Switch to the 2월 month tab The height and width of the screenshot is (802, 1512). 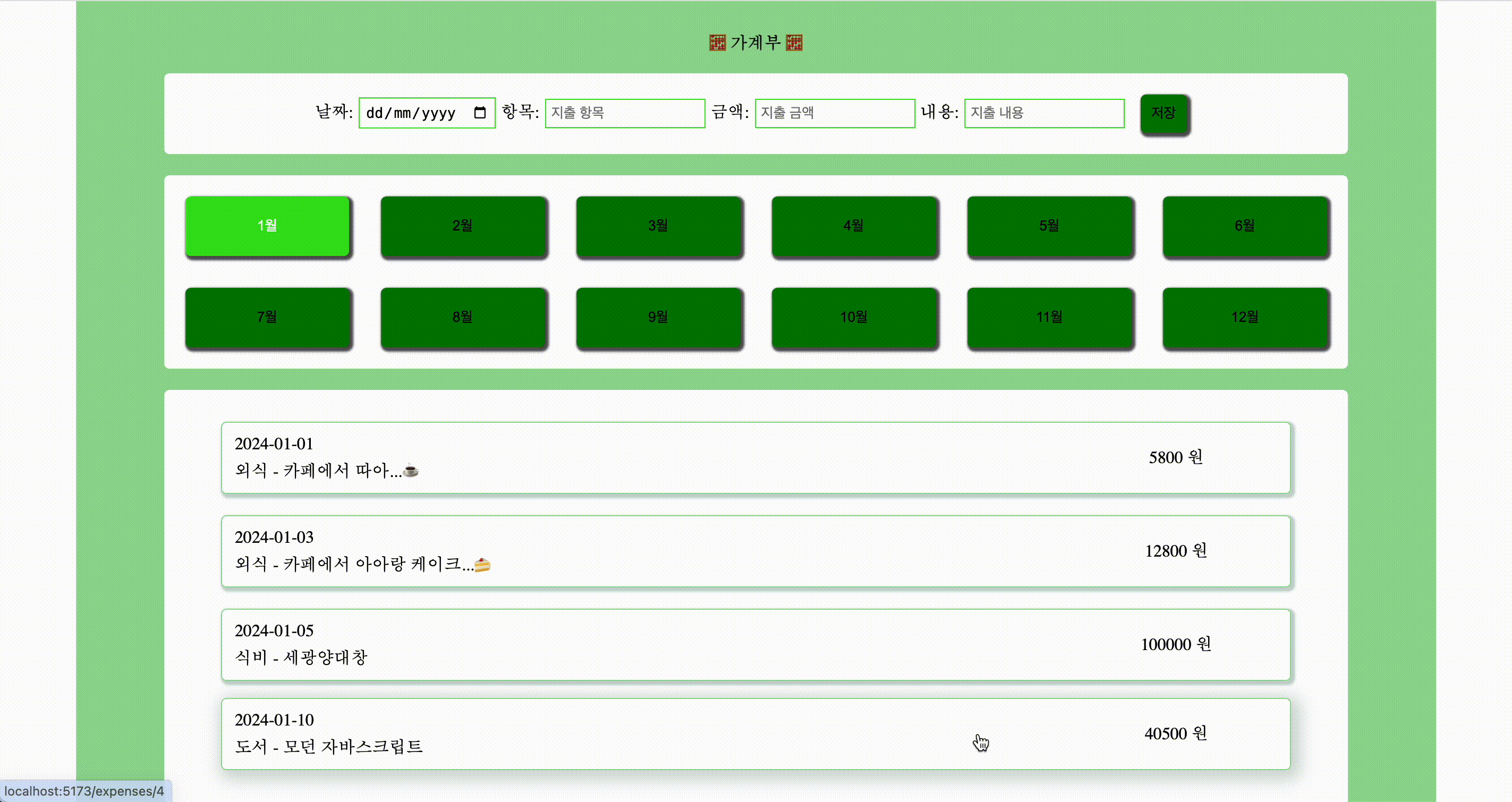pyautogui.click(x=464, y=227)
